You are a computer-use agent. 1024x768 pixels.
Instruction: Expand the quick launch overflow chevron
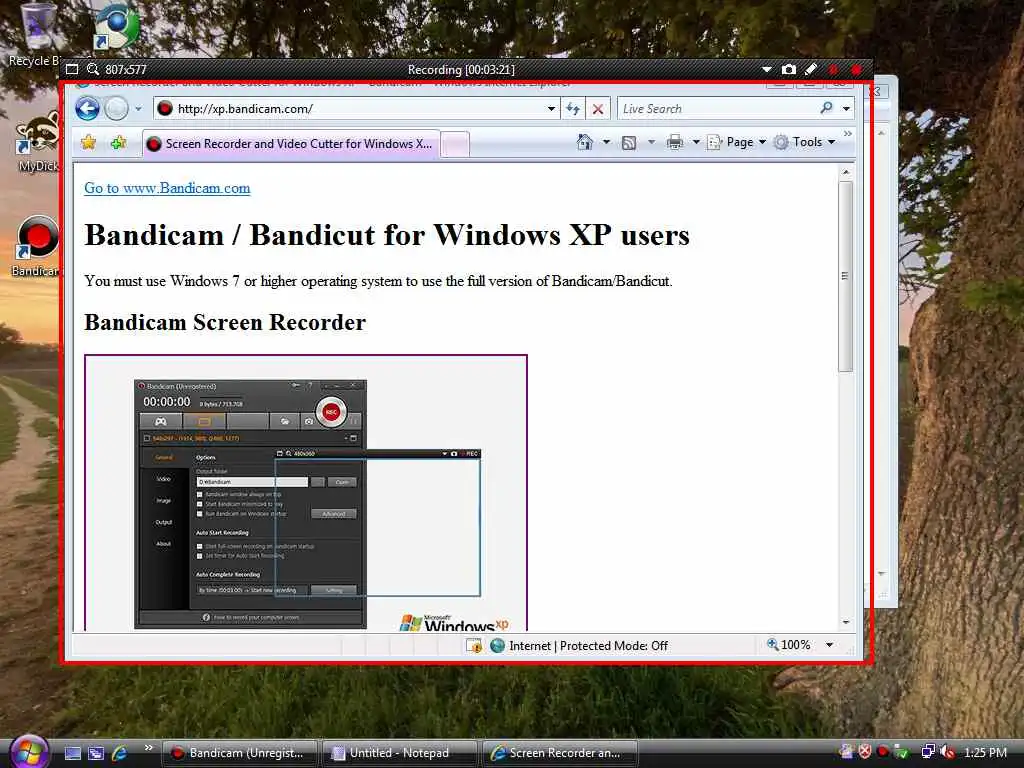click(148, 748)
